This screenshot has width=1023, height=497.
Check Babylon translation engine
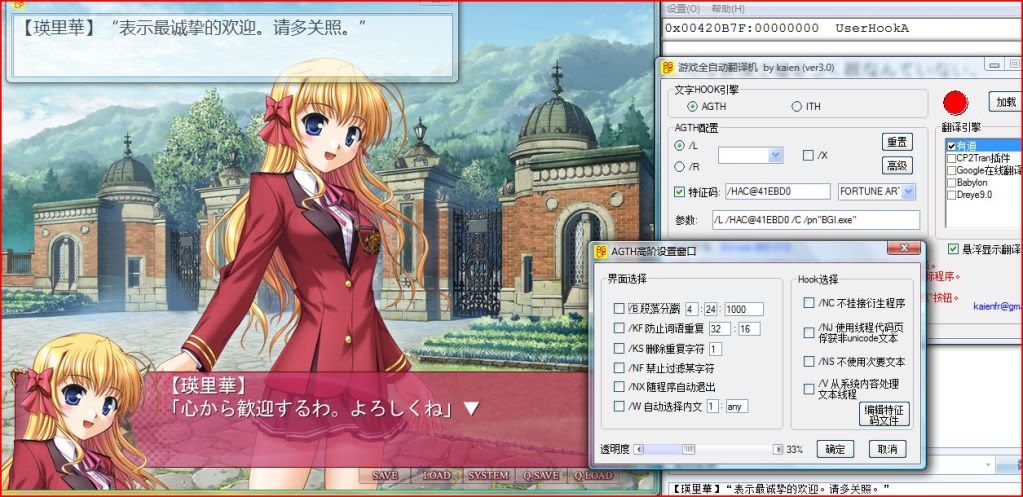(952, 182)
